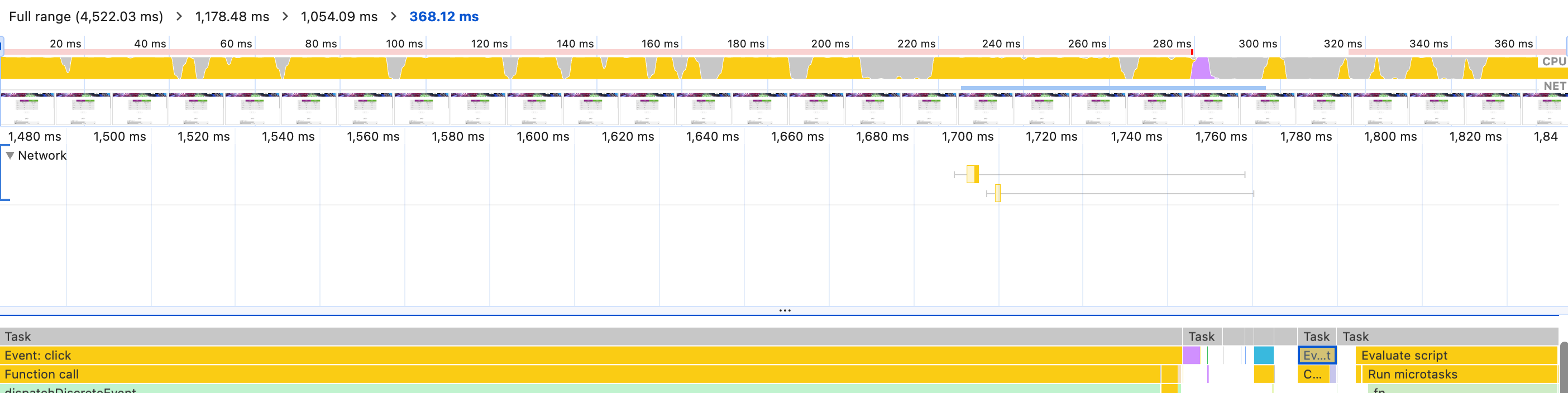Select the second pale network request bar
This screenshot has height=393, width=1568.
click(x=997, y=194)
